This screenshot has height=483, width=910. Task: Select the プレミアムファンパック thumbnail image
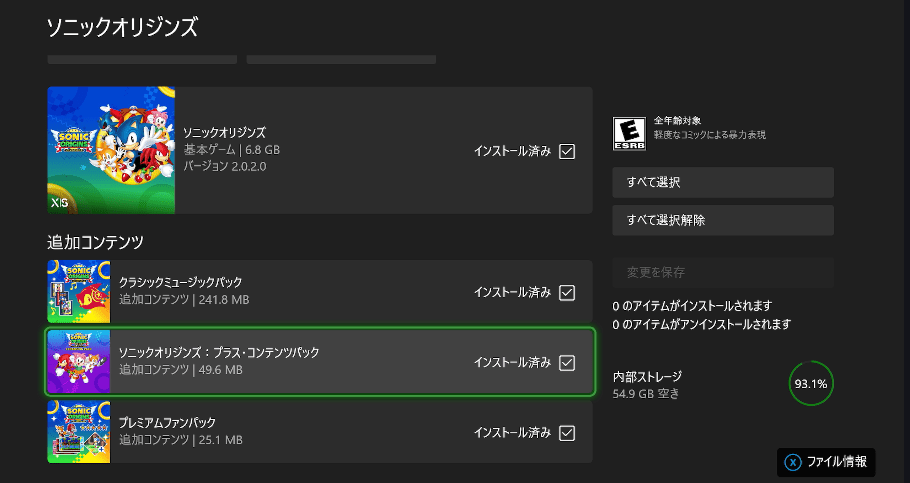(79, 432)
